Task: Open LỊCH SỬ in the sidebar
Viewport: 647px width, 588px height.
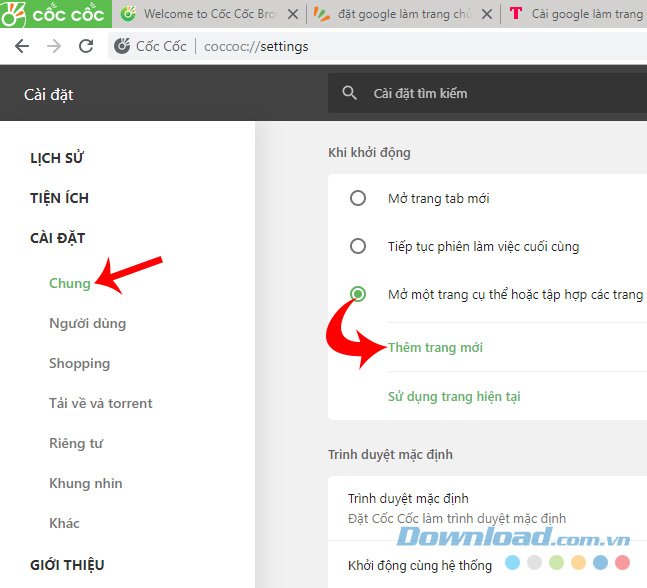Action: pyautogui.click(x=57, y=158)
